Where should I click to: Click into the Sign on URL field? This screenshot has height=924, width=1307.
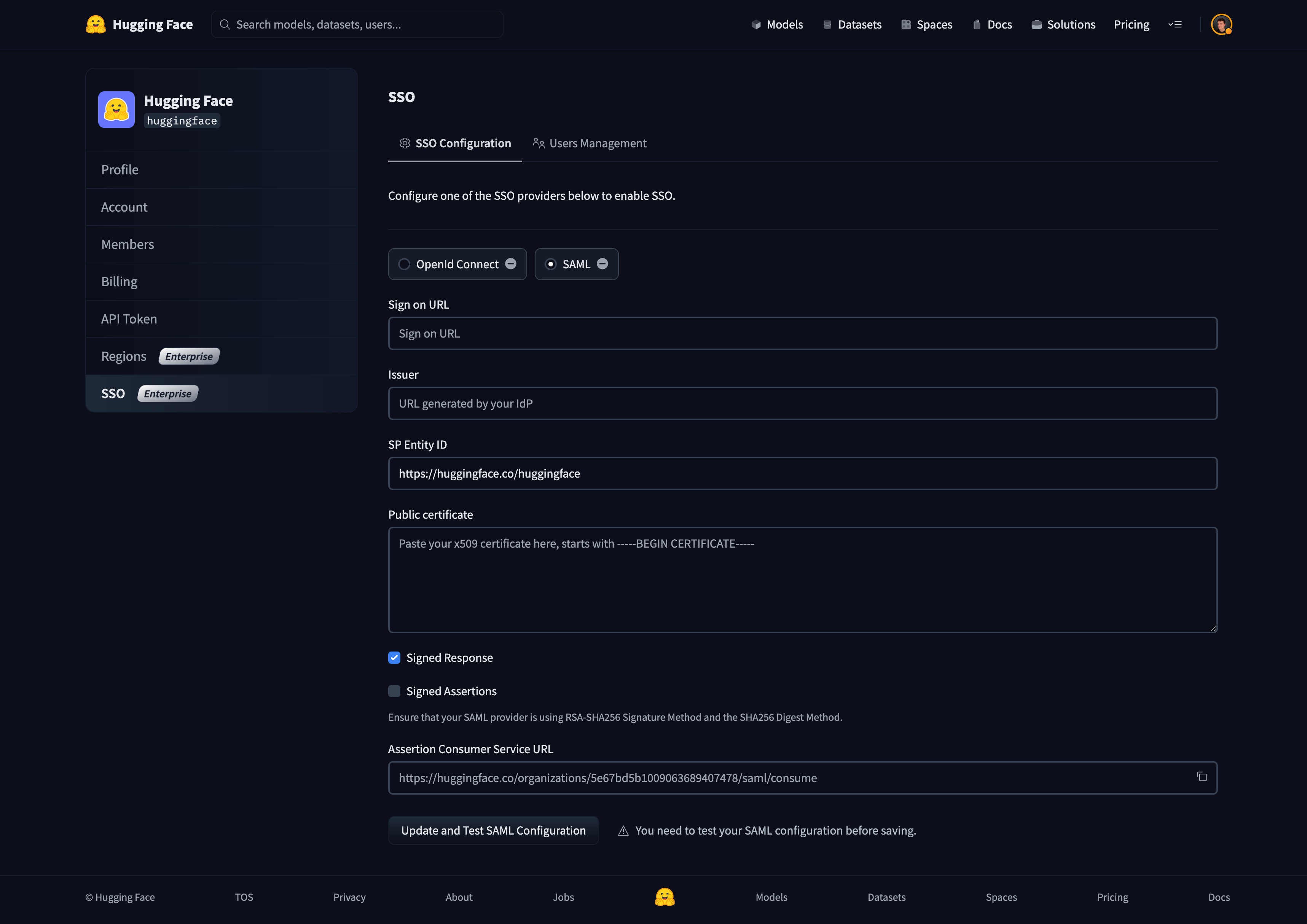802,334
